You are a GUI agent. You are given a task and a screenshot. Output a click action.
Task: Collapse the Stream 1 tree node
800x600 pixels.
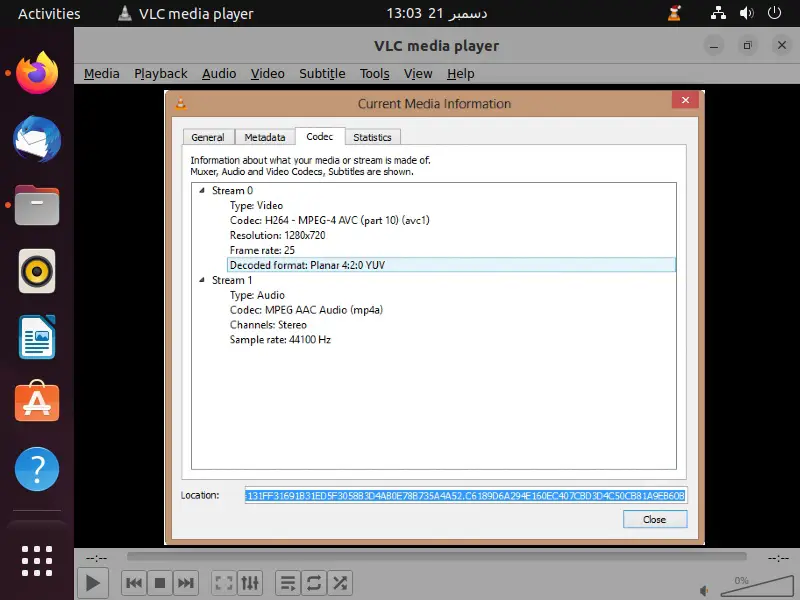coord(202,280)
